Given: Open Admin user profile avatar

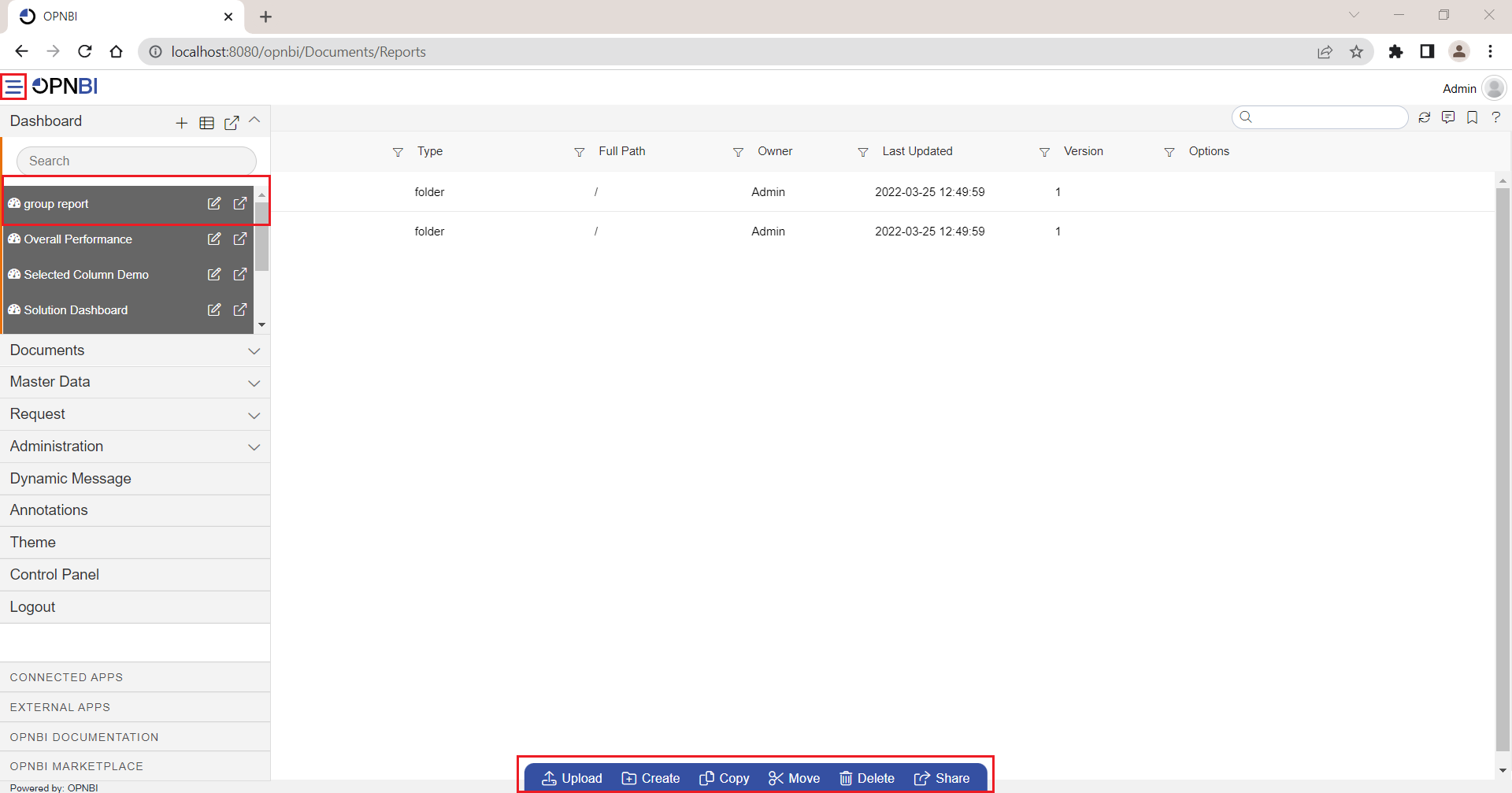Looking at the screenshot, I should point(1494,87).
